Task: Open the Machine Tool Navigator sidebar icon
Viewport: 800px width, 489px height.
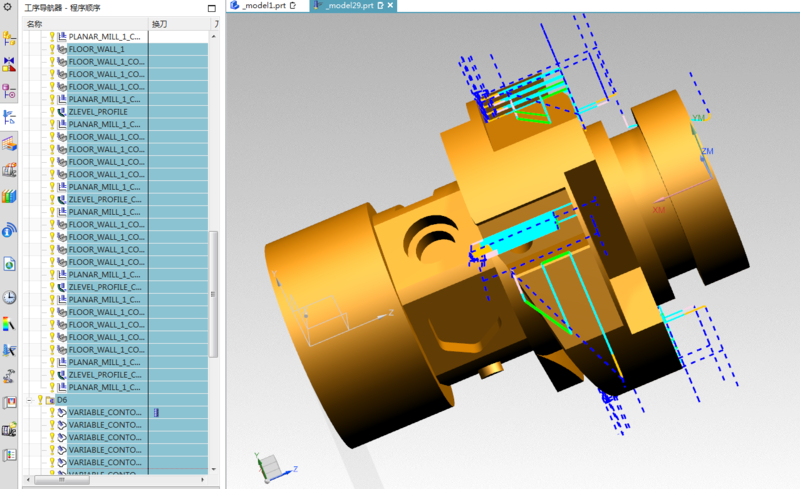Action: tap(9, 169)
